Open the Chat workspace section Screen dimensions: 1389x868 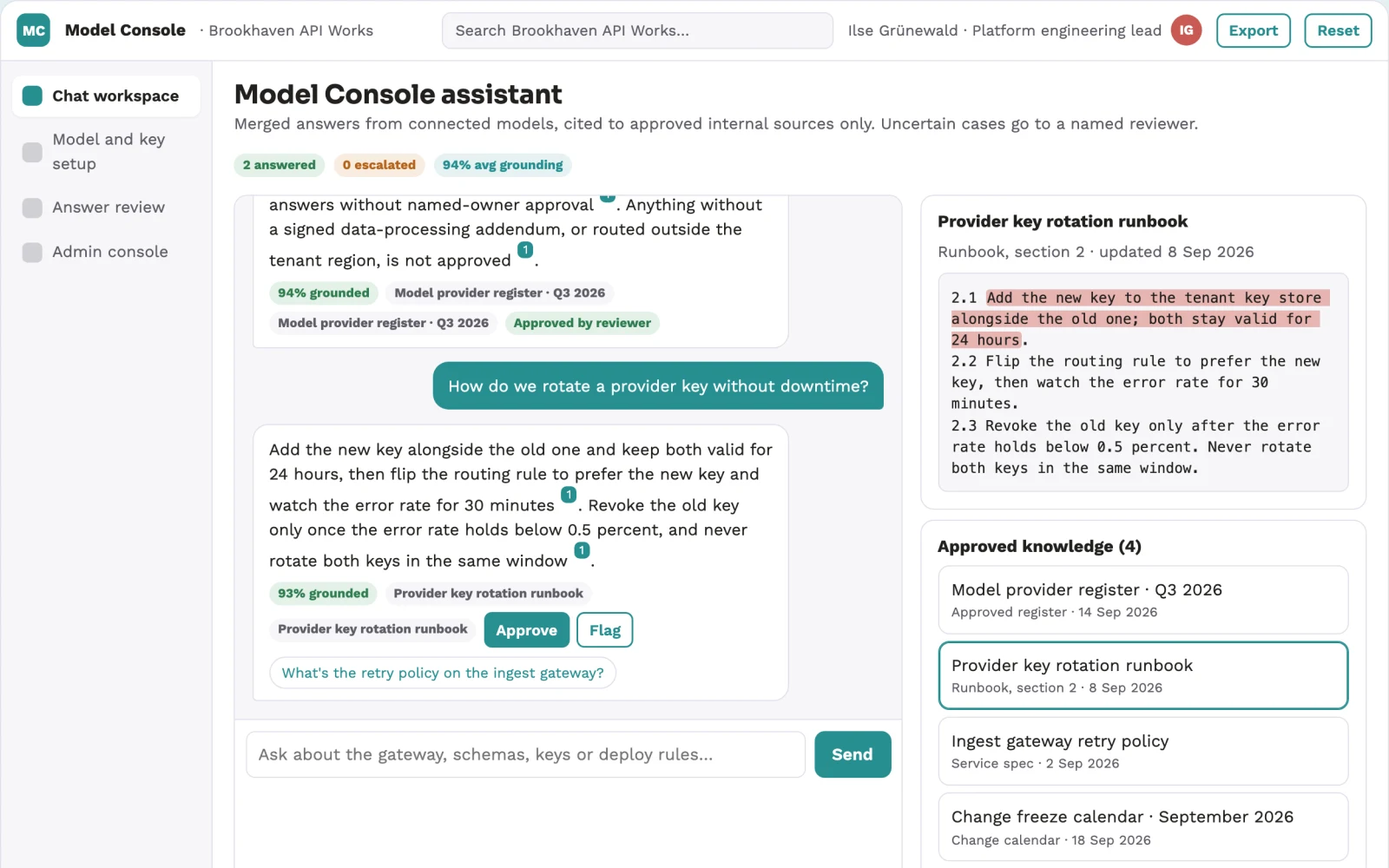point(106,95)
